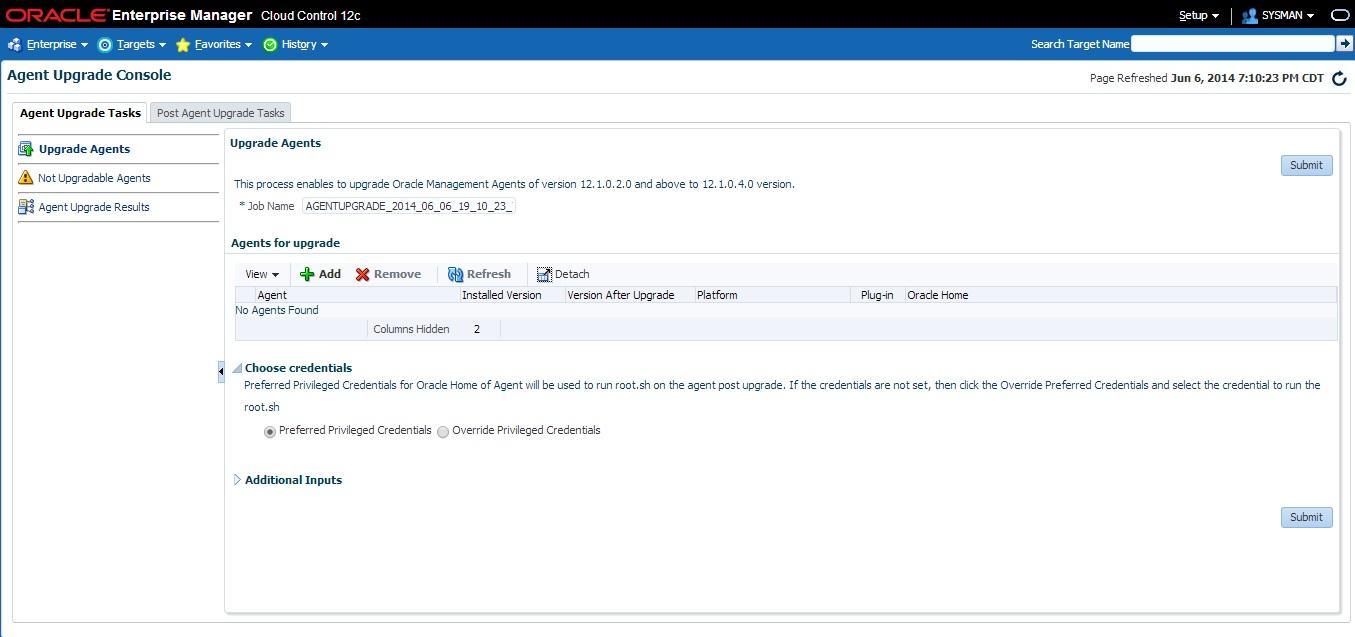Switch to Post Agent Upgrade Tasks tab

[x=220, y=113]
